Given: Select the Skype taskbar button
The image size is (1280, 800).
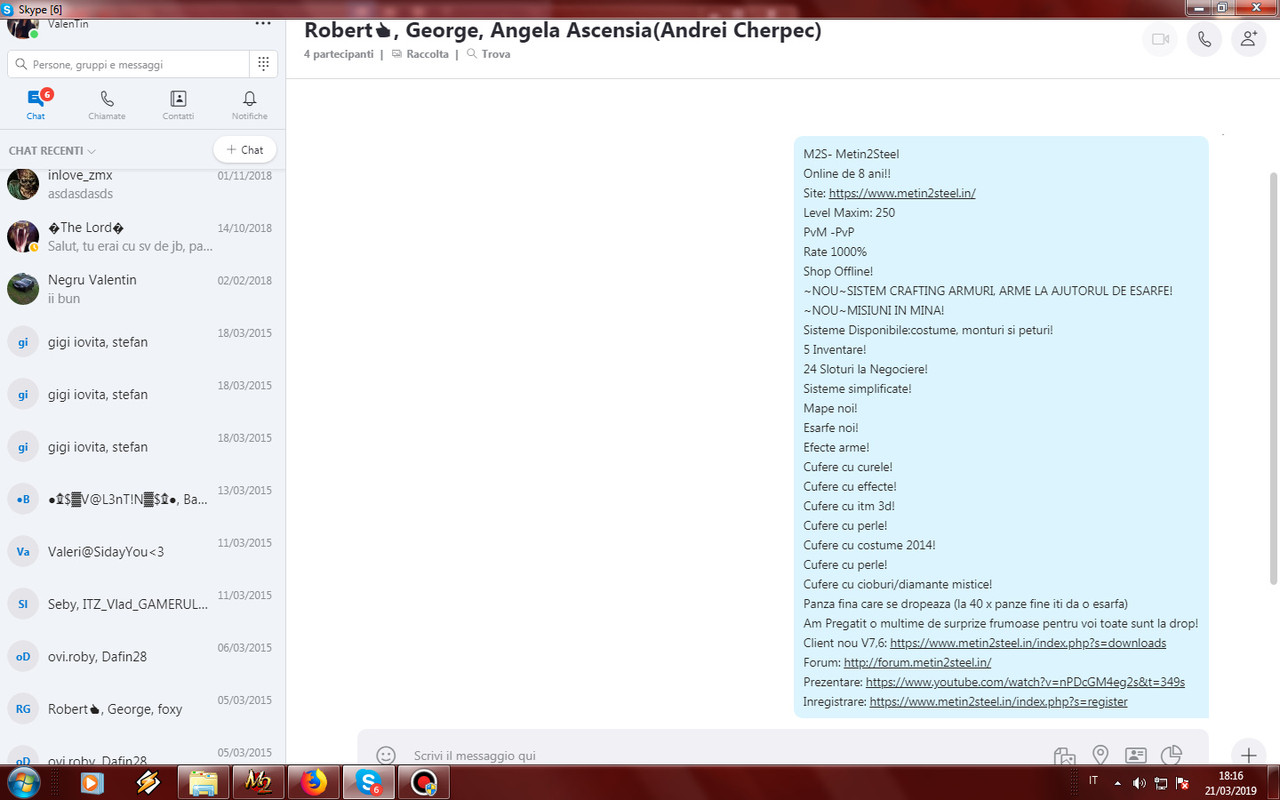Looking at the screenshot, I should (x=368, y=782).
